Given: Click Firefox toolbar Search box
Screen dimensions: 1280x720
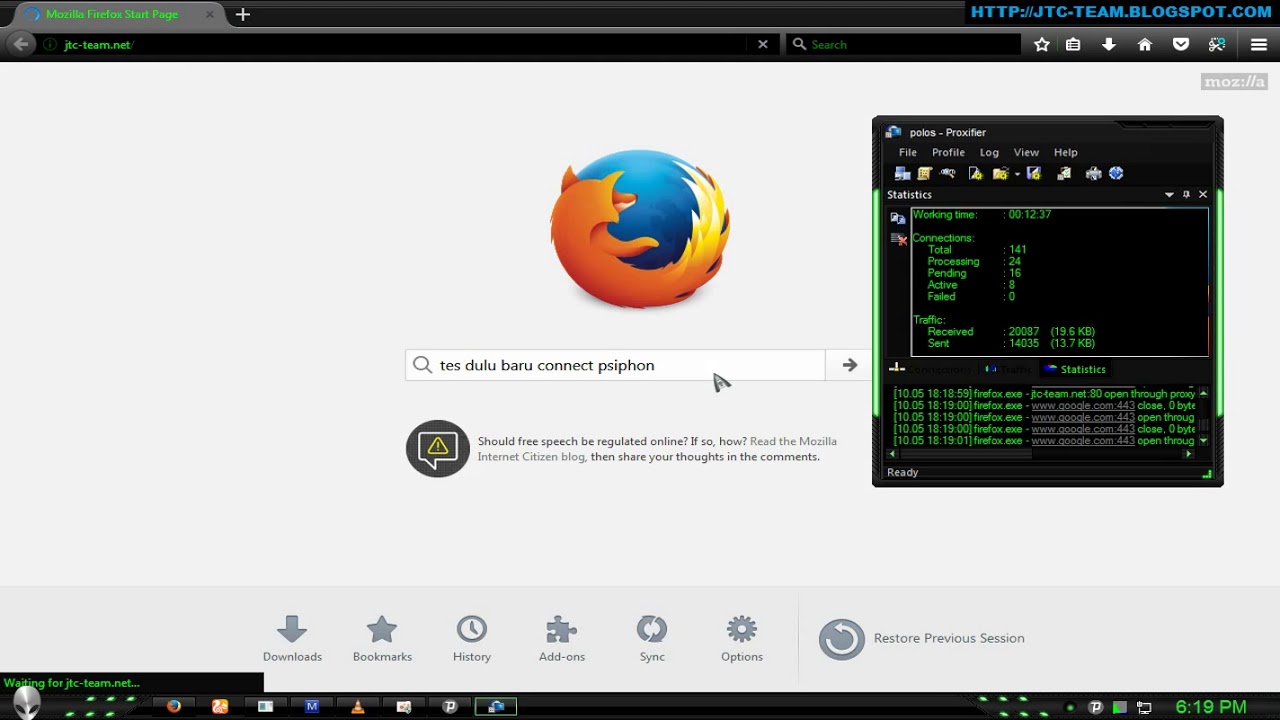Looking at the screenshot, I should 903,44.
